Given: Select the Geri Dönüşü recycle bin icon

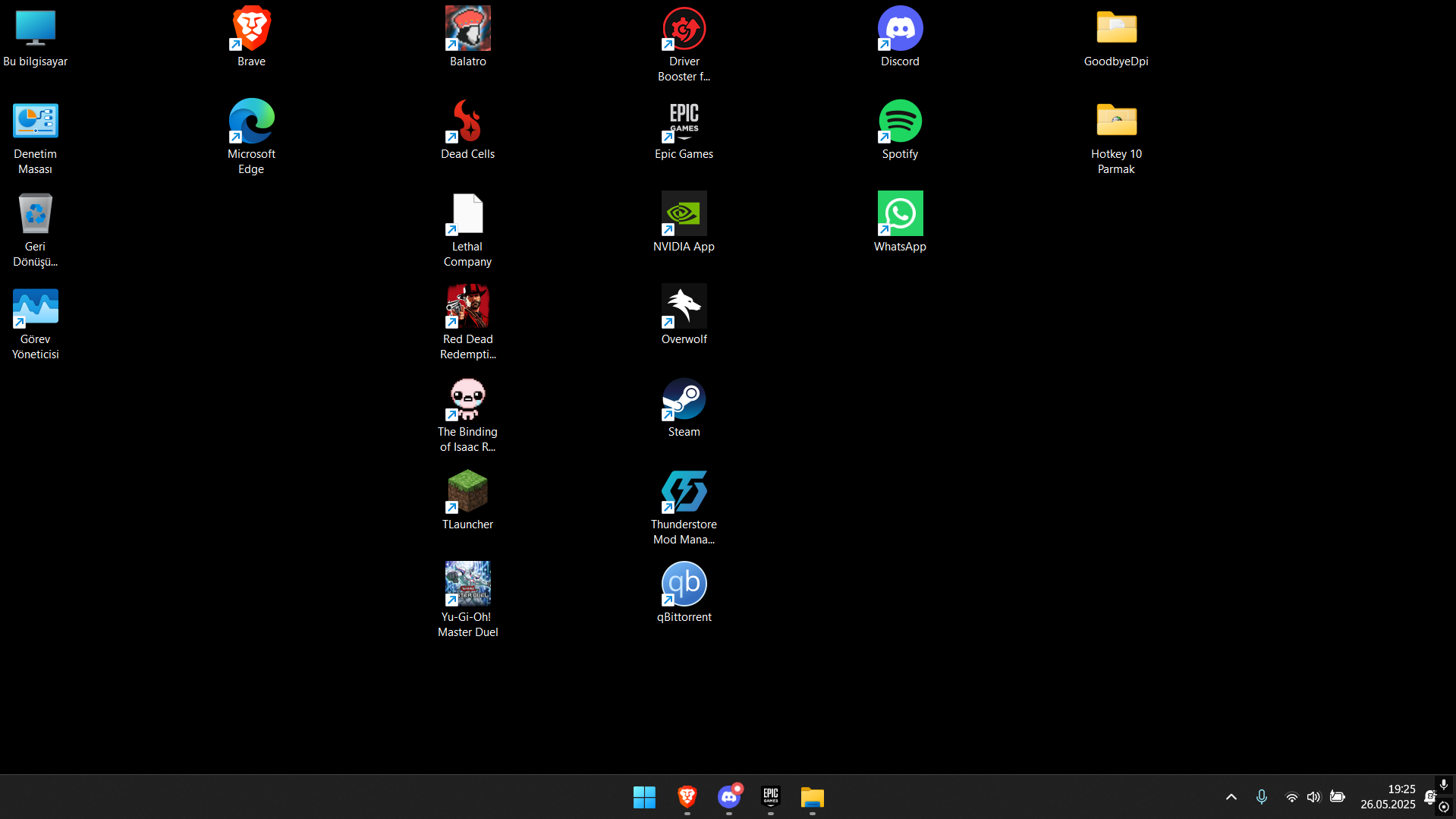Looking at the screenshot, I should click(35, 231).
